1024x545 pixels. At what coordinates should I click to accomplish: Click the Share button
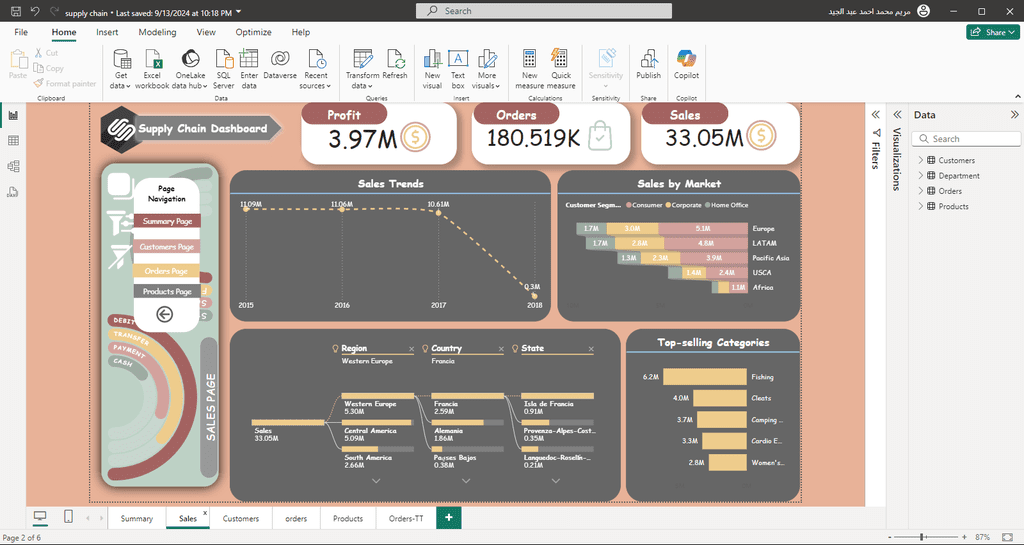pyautogui.click(x=992, y=32)
